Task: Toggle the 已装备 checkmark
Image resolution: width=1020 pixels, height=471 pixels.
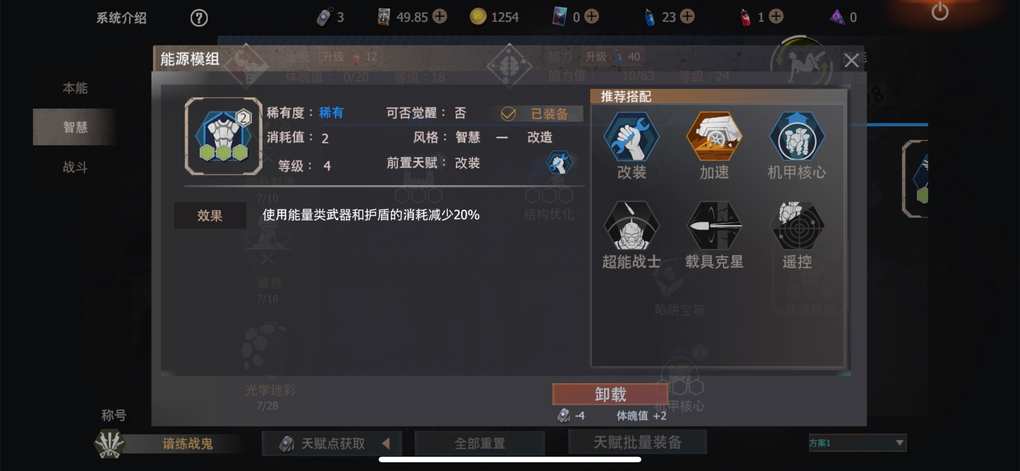Action: click(x=508, y=114)
